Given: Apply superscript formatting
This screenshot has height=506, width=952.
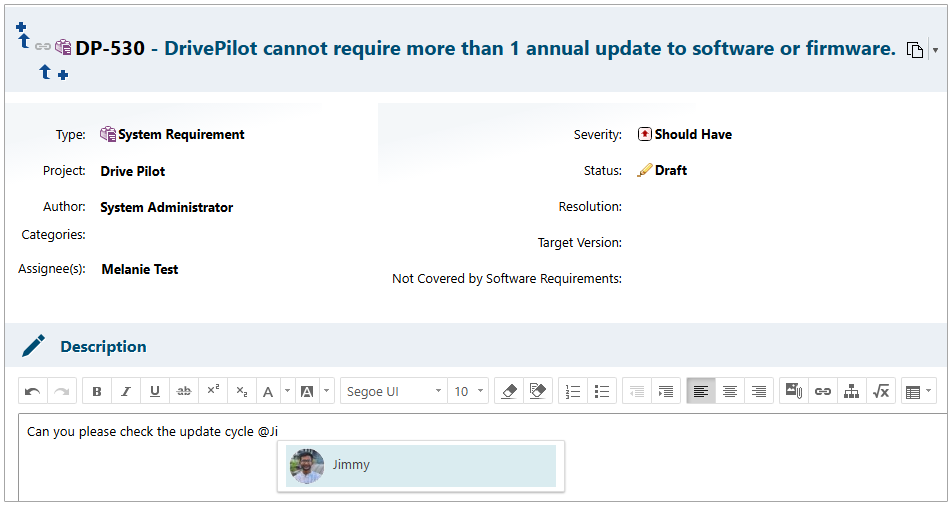Looking at the screenshot, I should pyautogui.click(x=213, y=391).
